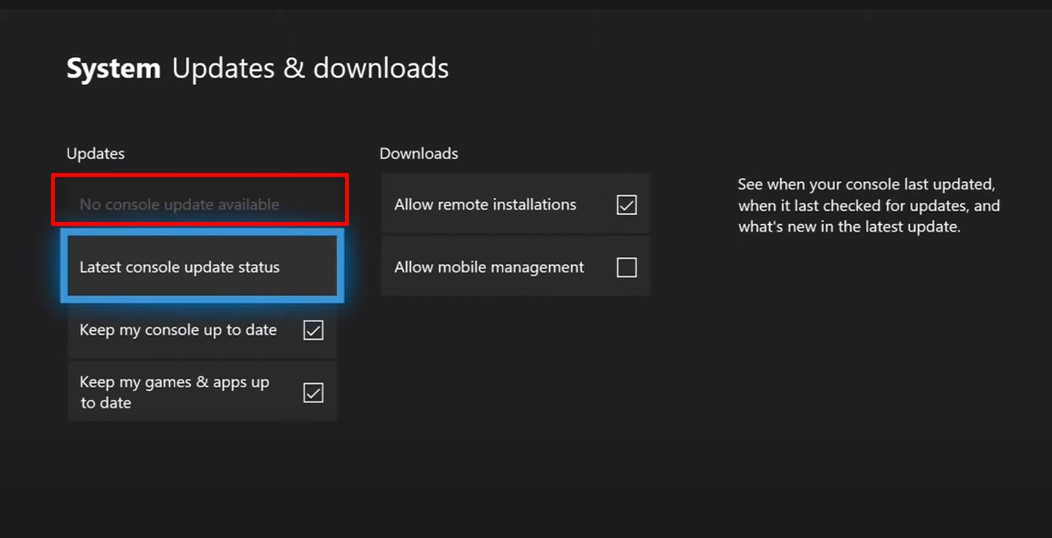Click the System Updates & downloads title
The height and width of the screenshot is (538, 1052).
pos(258,69)
